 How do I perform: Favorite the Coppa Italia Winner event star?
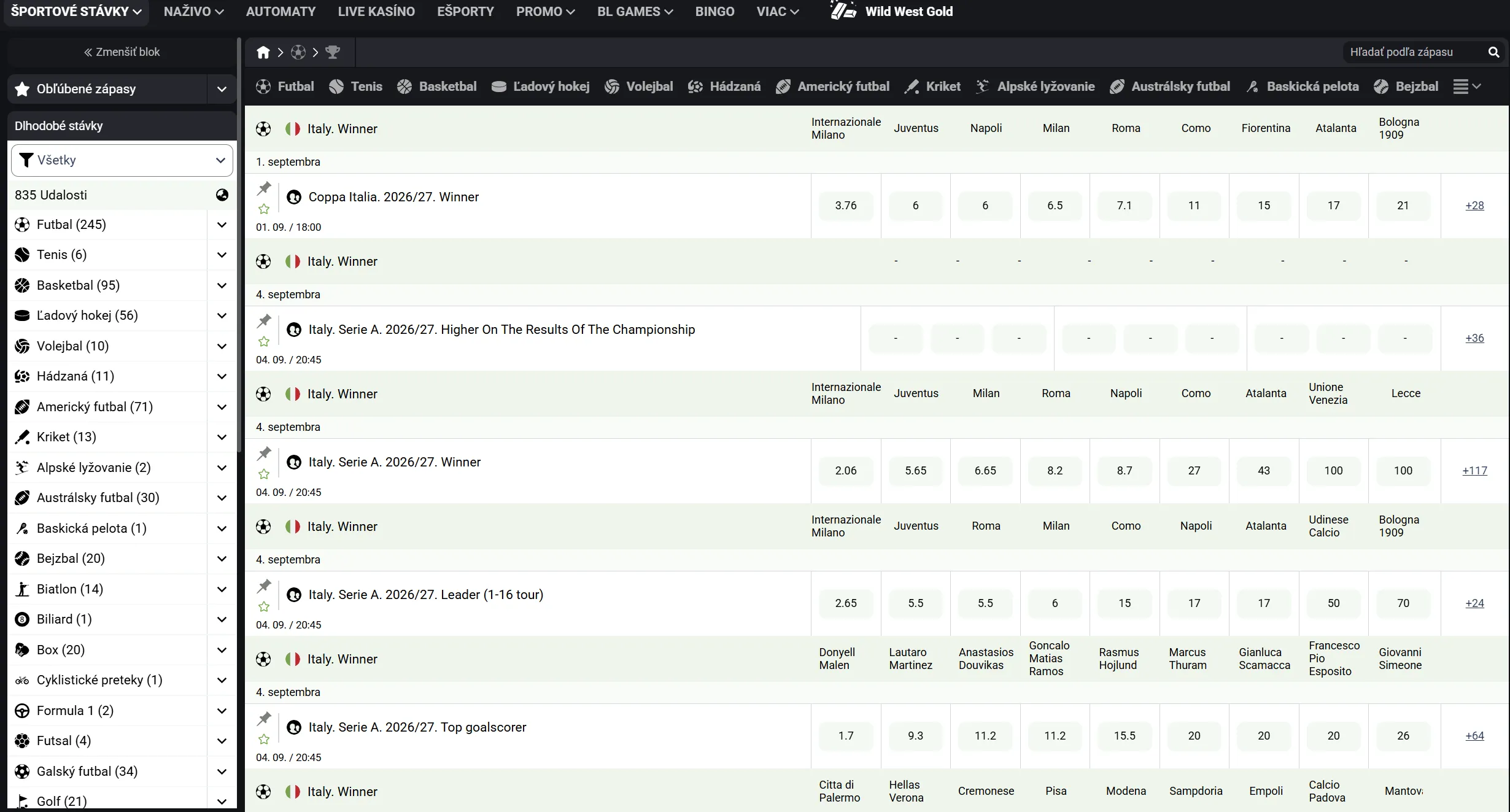click(264, 209)
